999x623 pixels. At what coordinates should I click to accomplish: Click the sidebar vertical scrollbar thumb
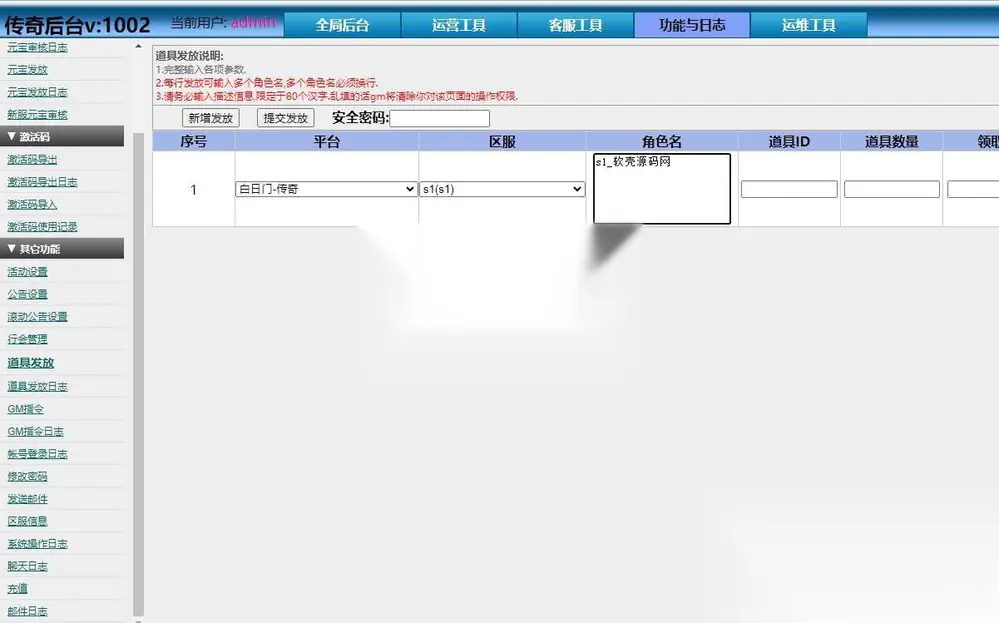pyautogui.click(x=138, y=374)
